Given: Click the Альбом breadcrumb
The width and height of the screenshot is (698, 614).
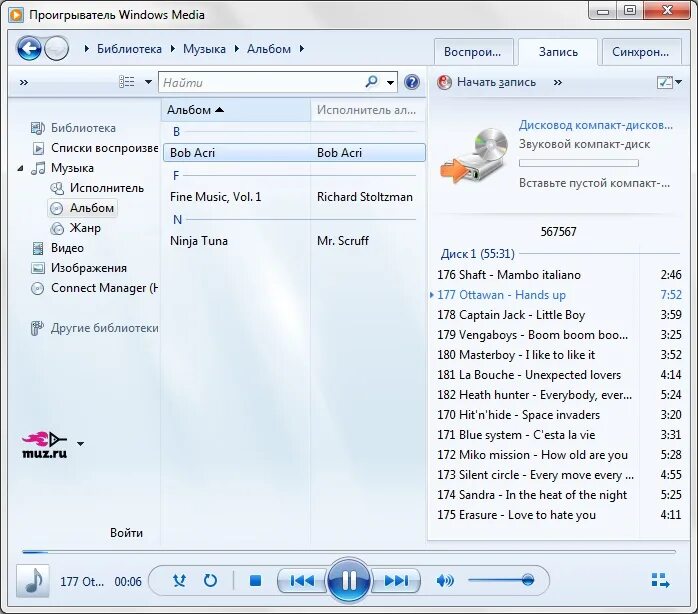Looking at the screenshot, I should pyautogui.click(x=269, y=49).
